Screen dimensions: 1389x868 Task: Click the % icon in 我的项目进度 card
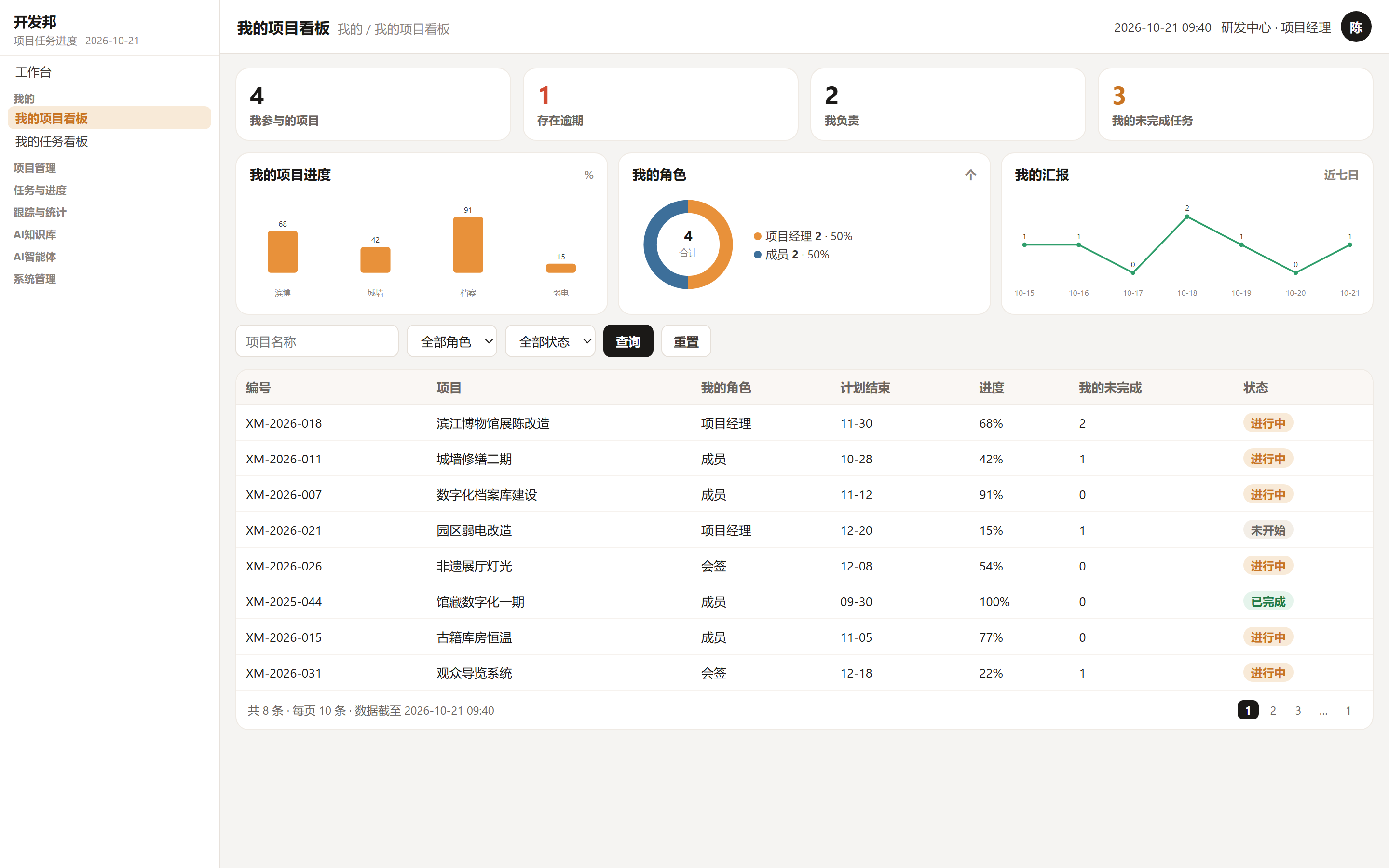click(x=589, y=175)
